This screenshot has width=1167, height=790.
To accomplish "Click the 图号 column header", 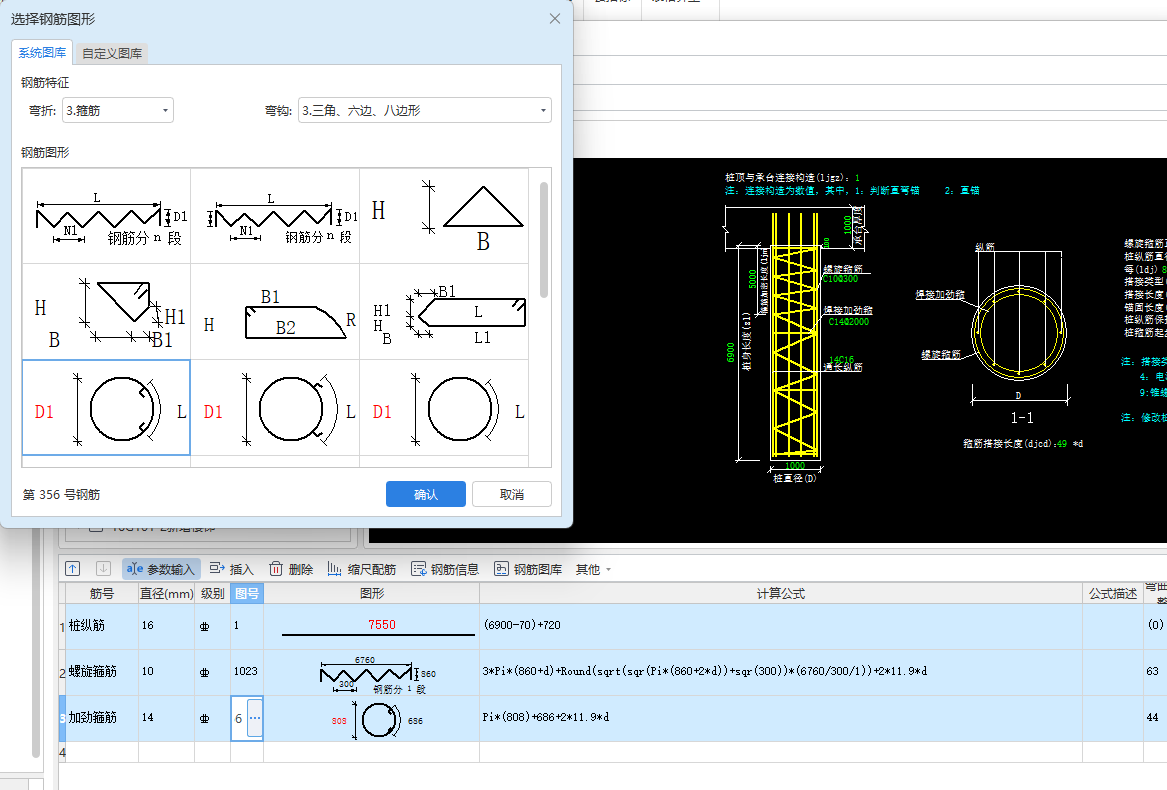I will pyautogui.click(x=247, y=593).
